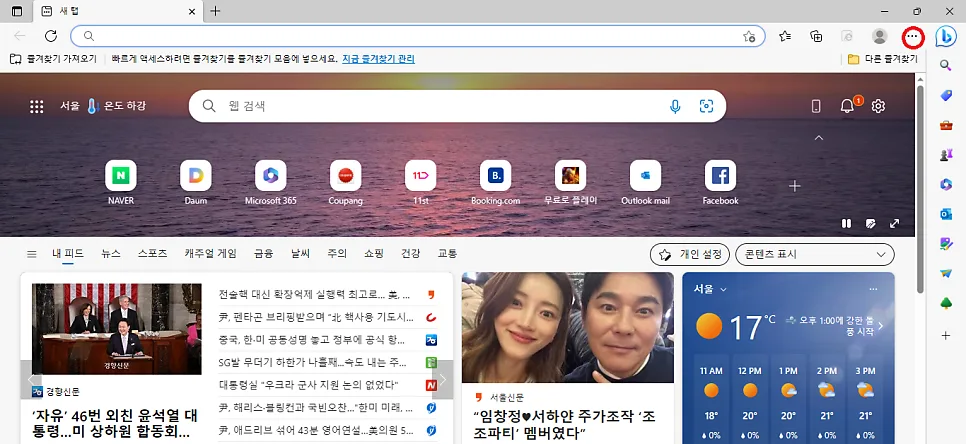This screenshot has width=966, height=444.
Task: Click the 개인 설정 button
Action: point(690,254)
